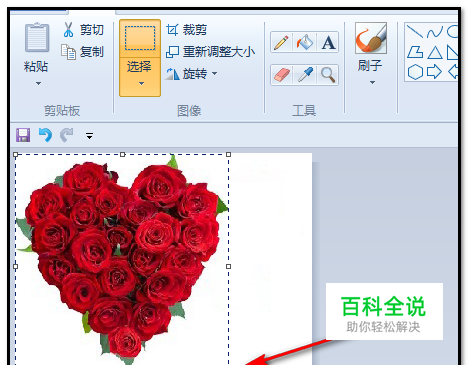This screenshot has height=365, width=468.
Task: Select the Color picker eyedropper tool
Action: [305, 75]
